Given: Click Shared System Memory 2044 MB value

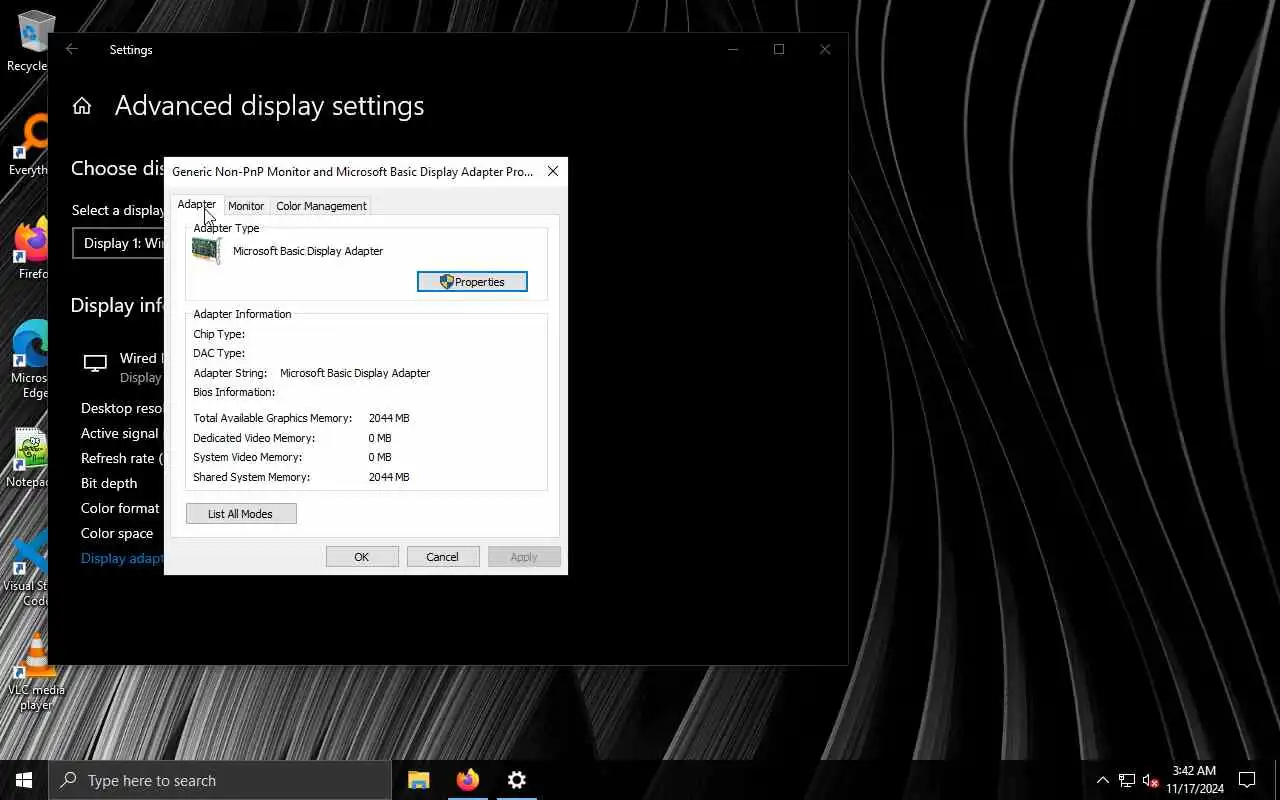Looking at the screenshot, I should 389,477.
